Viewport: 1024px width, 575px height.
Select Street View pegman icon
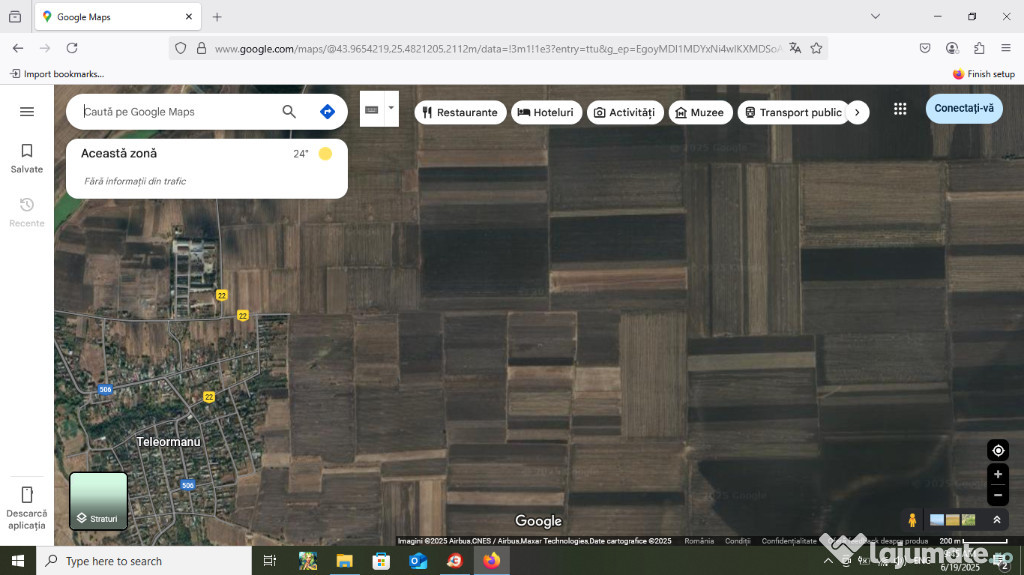[x=912, y=520]
